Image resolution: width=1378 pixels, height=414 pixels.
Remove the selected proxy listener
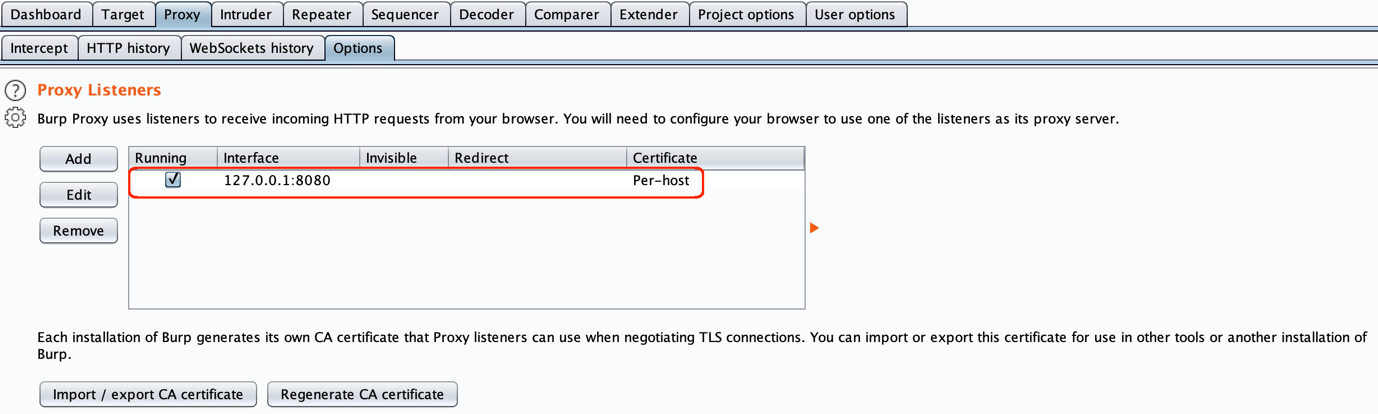(78, 231)
